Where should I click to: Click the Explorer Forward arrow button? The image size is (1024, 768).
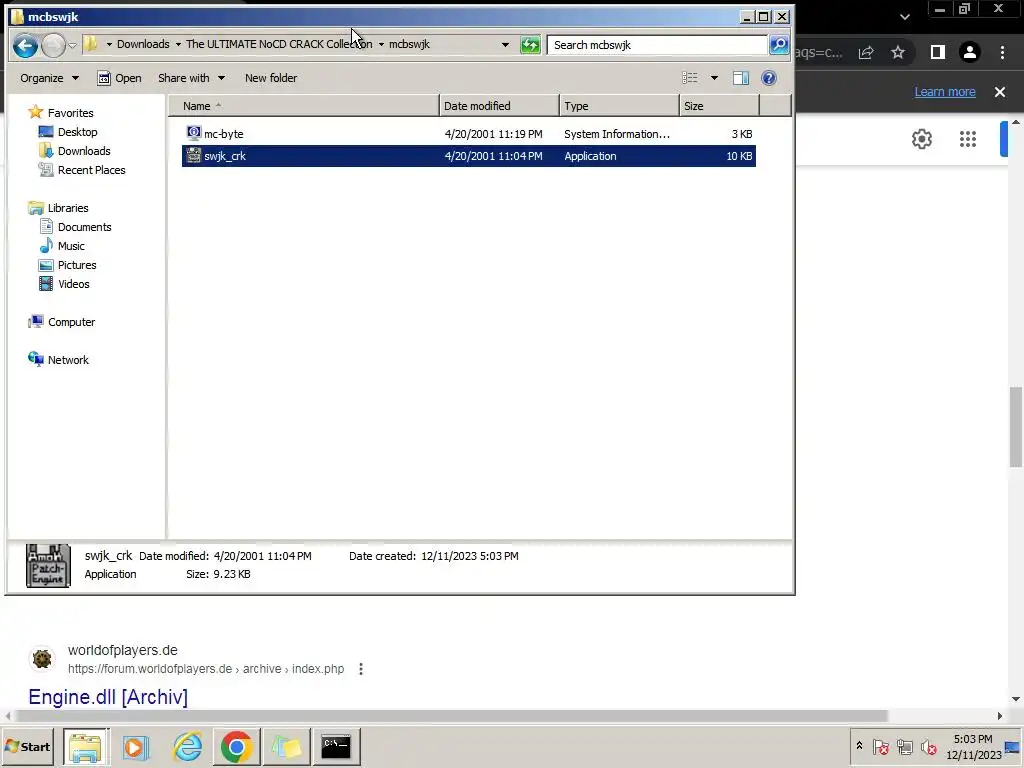click(x=53, y=45)
